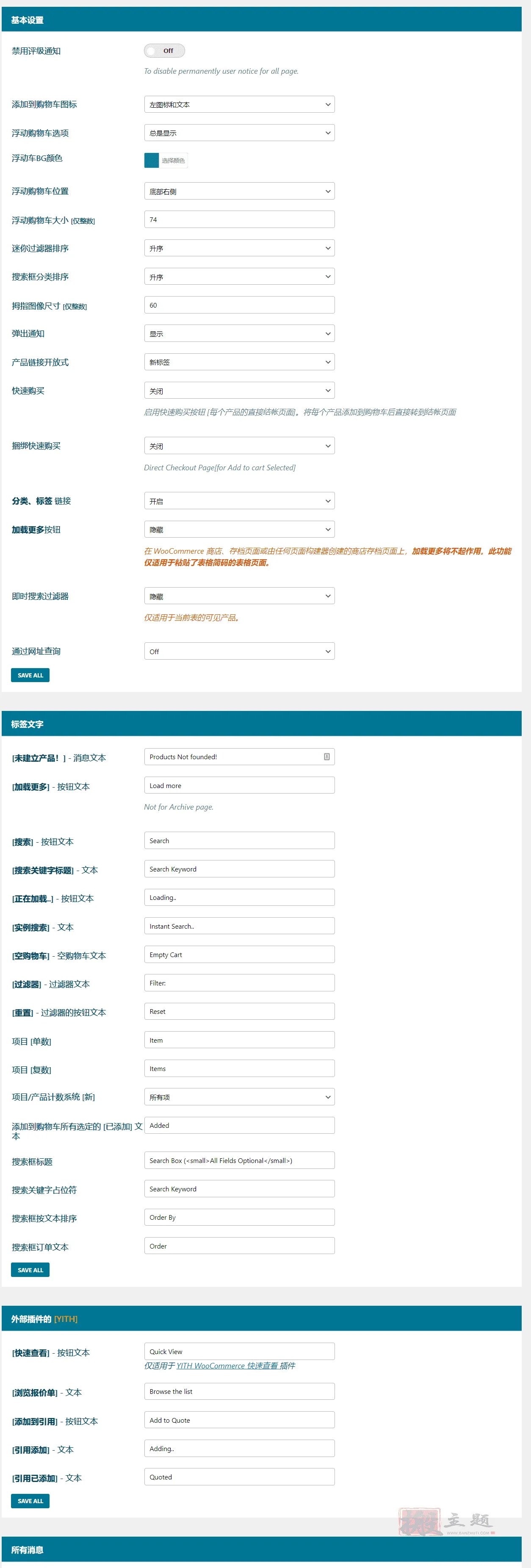Open the 浮动购物车位置 dropdown
531x1568 pixels.
point(239,191)
